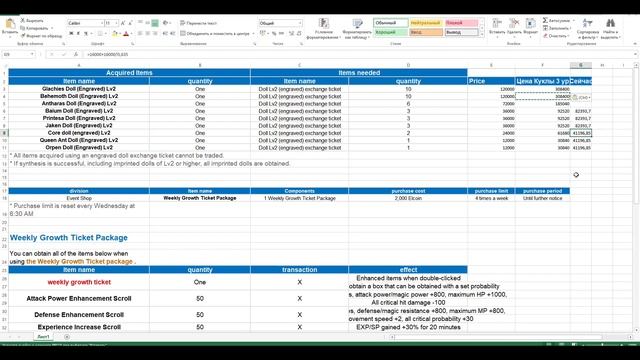Activate the Format Painter brush
Image resolution: width=640 pixels, height=360 pixels.
[23, 36]
